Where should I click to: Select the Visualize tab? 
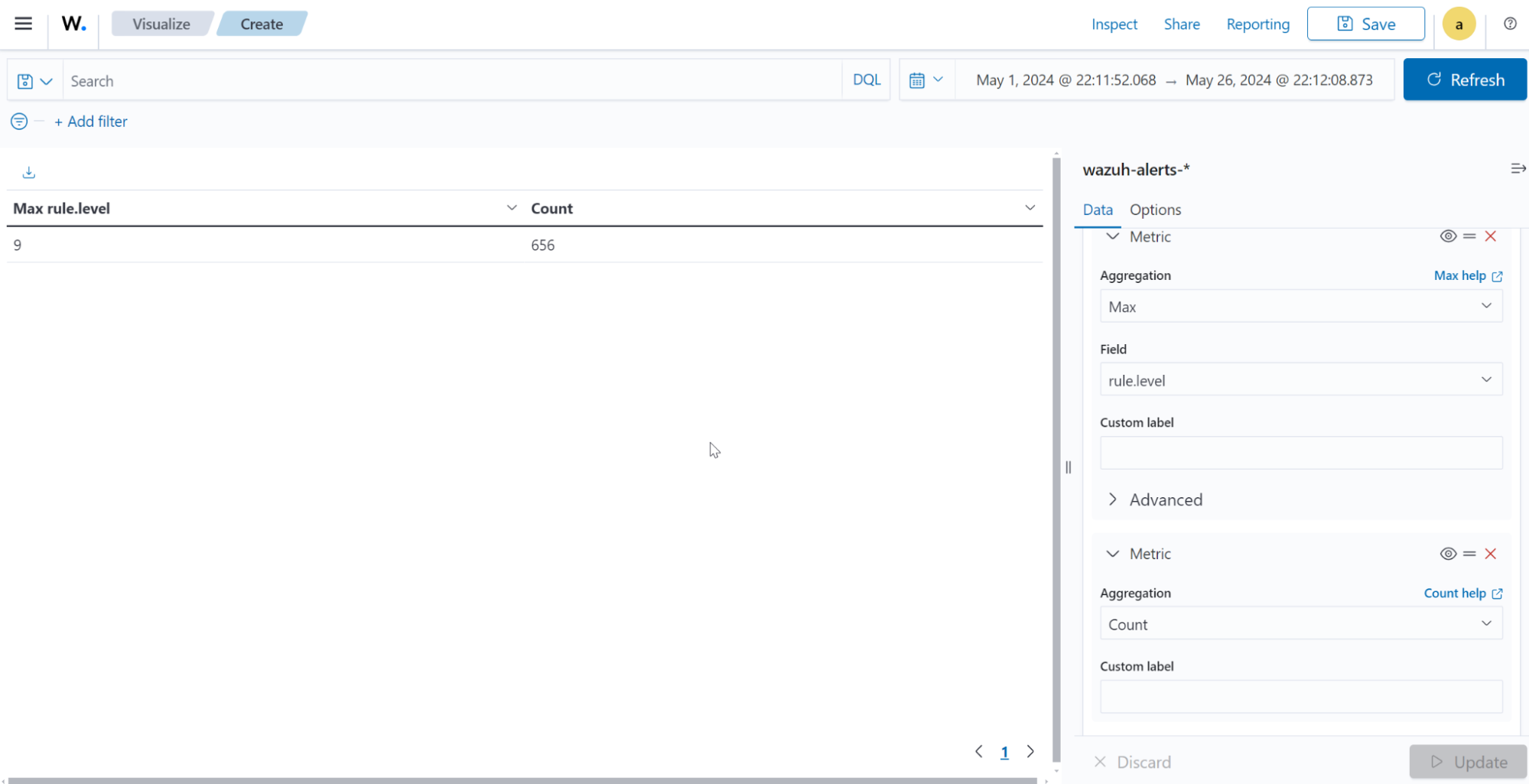click(x=161, y=24)
